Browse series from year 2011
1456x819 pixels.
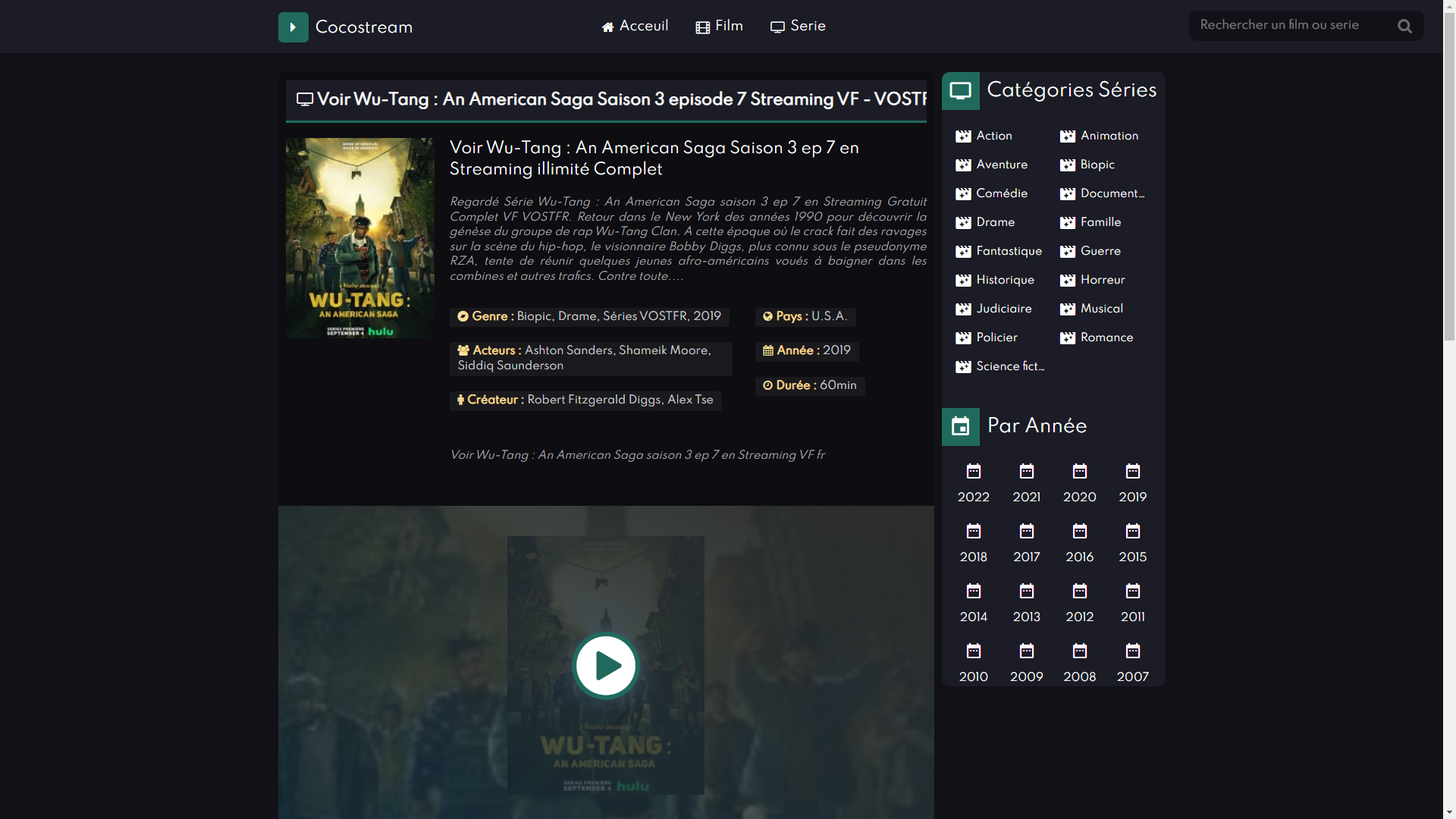(1133, 617)
